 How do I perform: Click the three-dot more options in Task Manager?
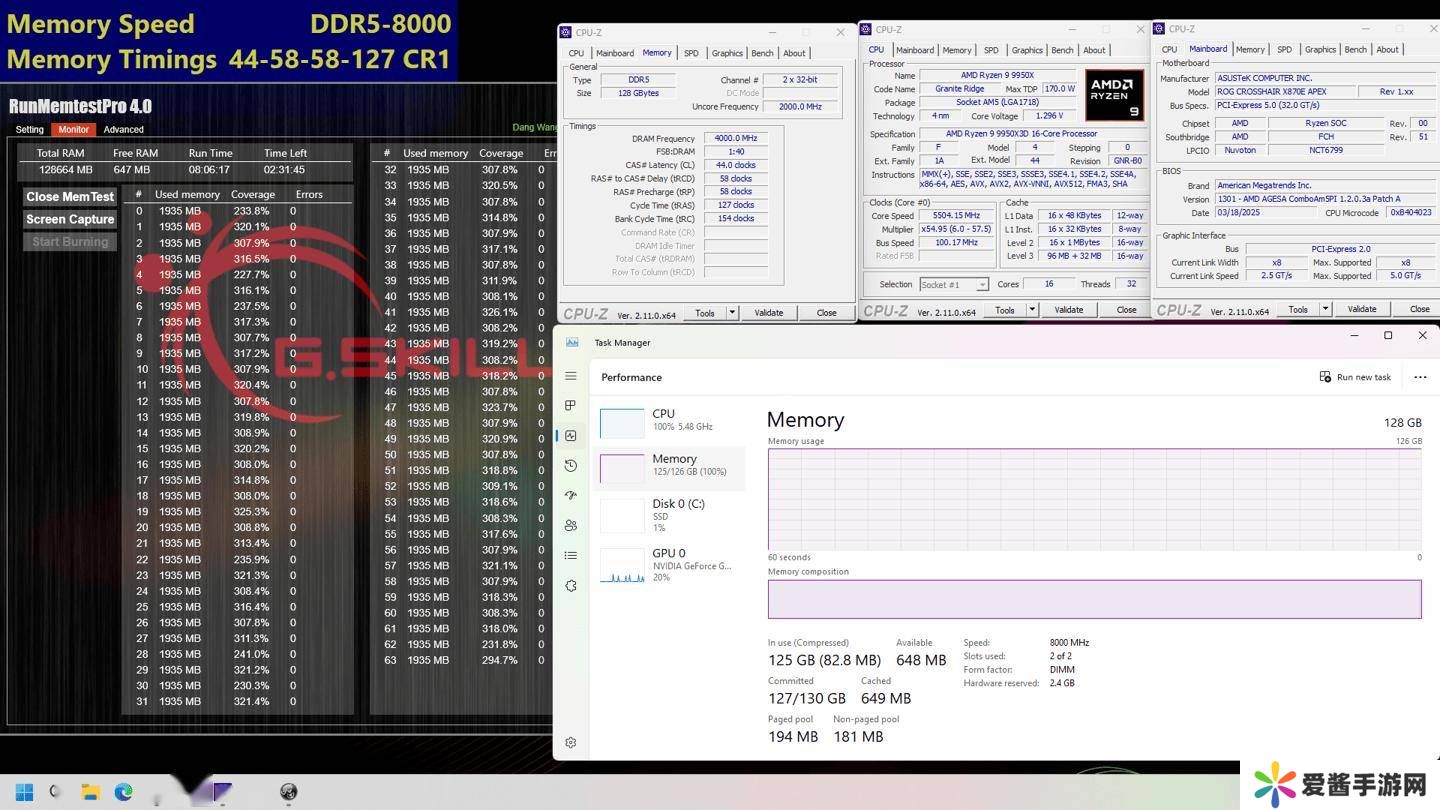[x=1420, y=377]
